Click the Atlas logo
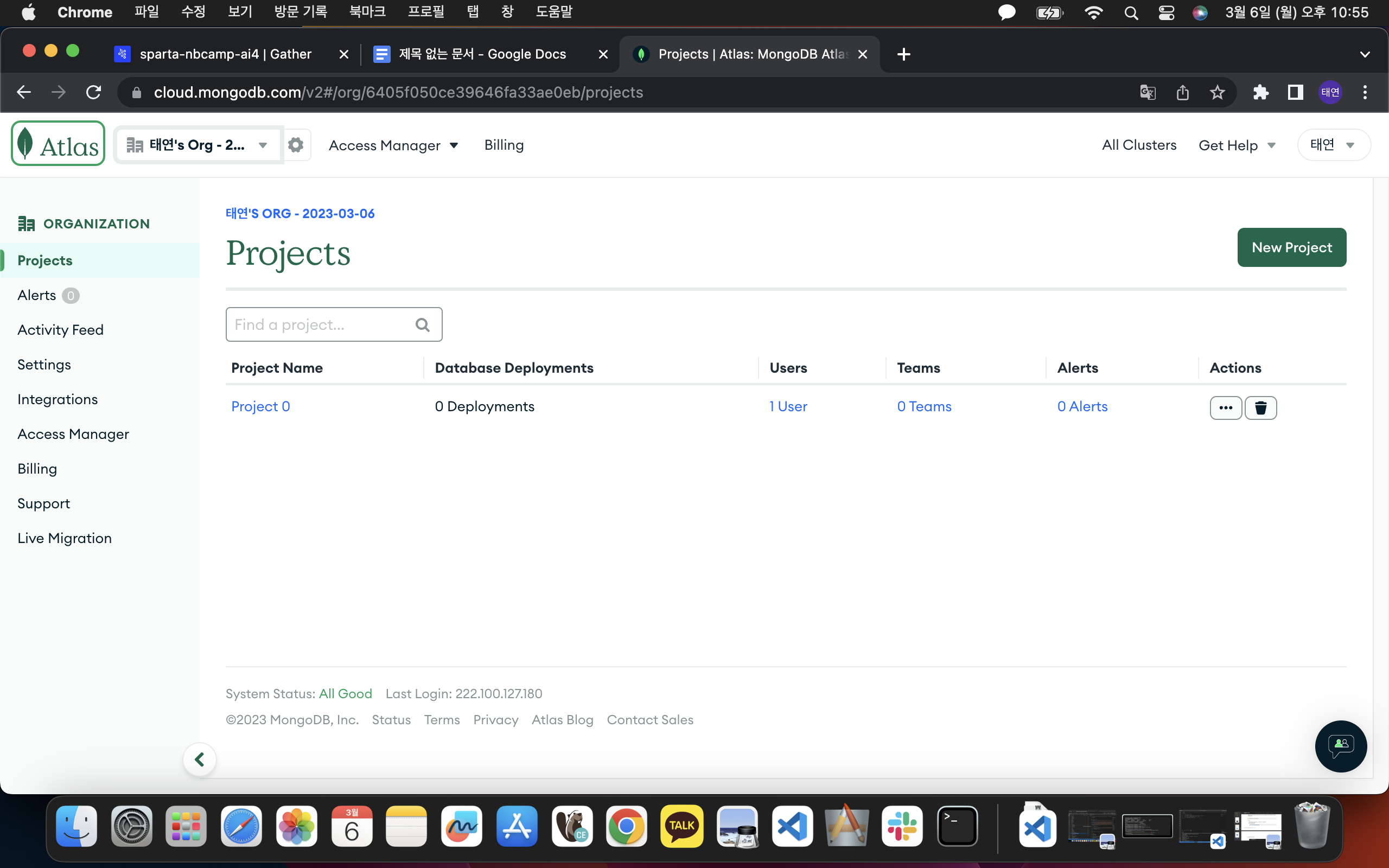This screenshot has height=868, width=1389. pyautogui.click(x=58, y=144)
